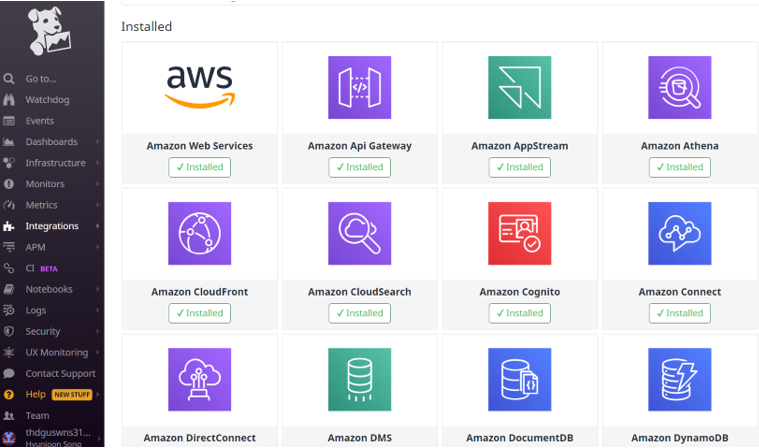Screen dimensions: 759x448
Task: Click the Metrics gauge icon
Action: coord(9,205)
